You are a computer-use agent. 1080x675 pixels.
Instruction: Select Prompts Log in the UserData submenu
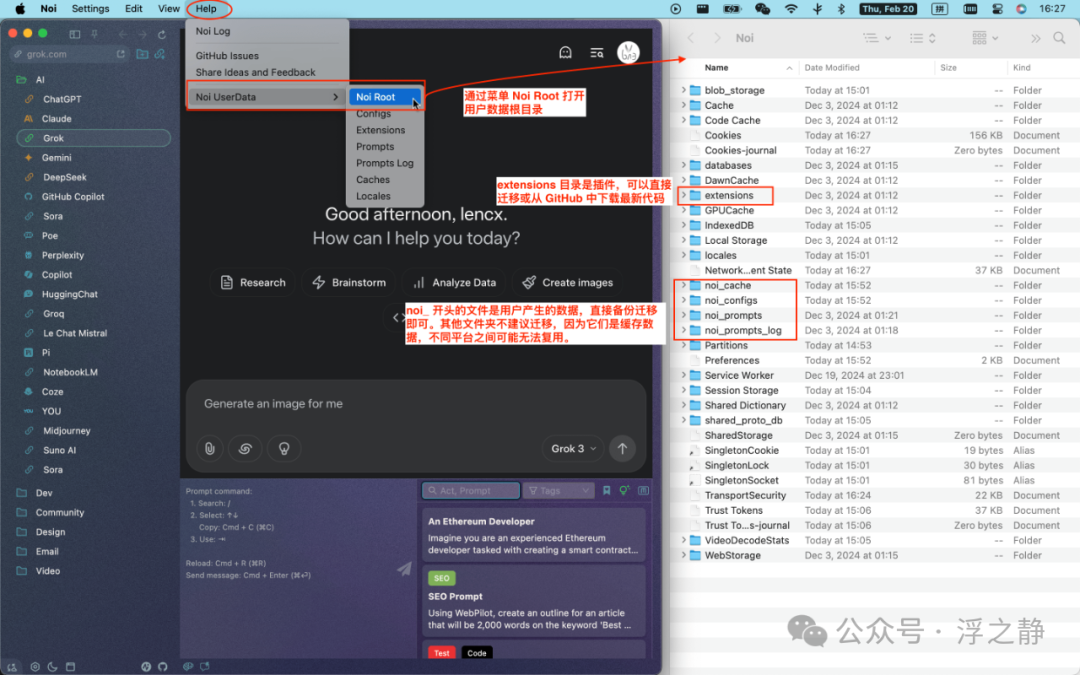(x=385, y=163)
